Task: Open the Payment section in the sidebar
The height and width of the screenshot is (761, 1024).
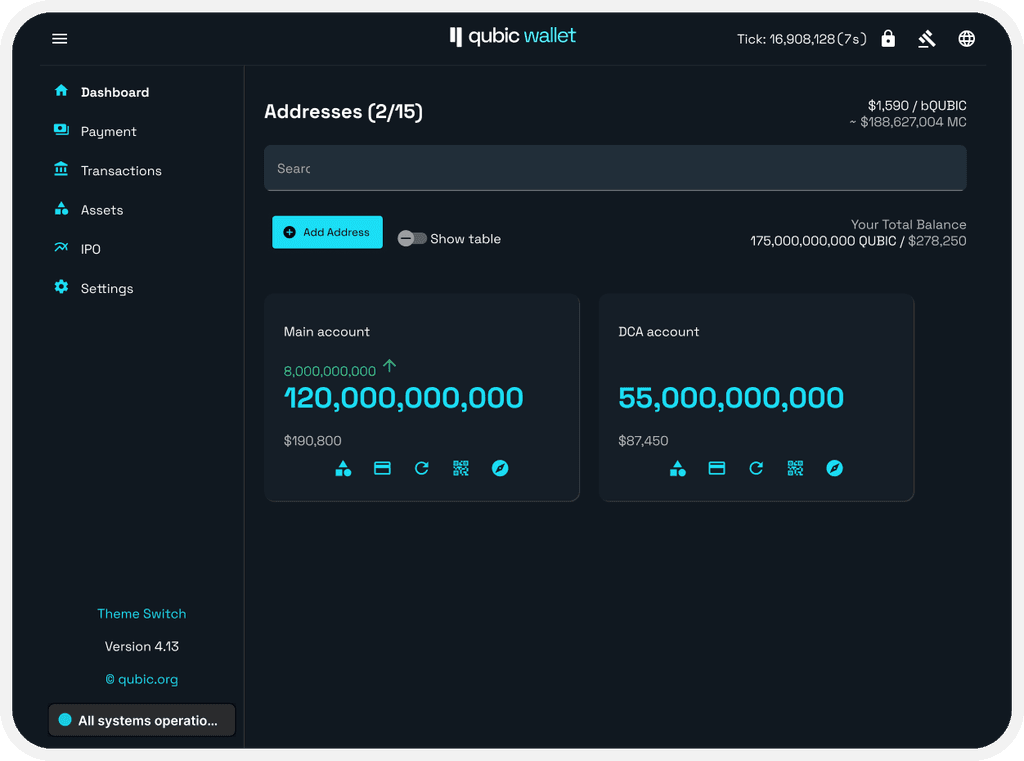Action: tap(108, 131)
